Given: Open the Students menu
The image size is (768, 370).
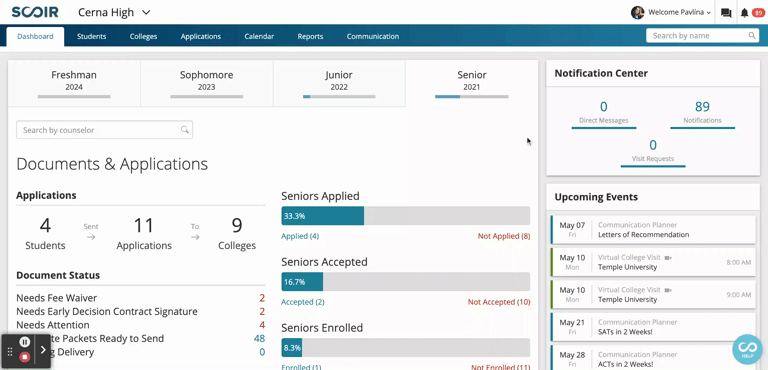Looking at the screenshot, I should click(x=92, y=36).
